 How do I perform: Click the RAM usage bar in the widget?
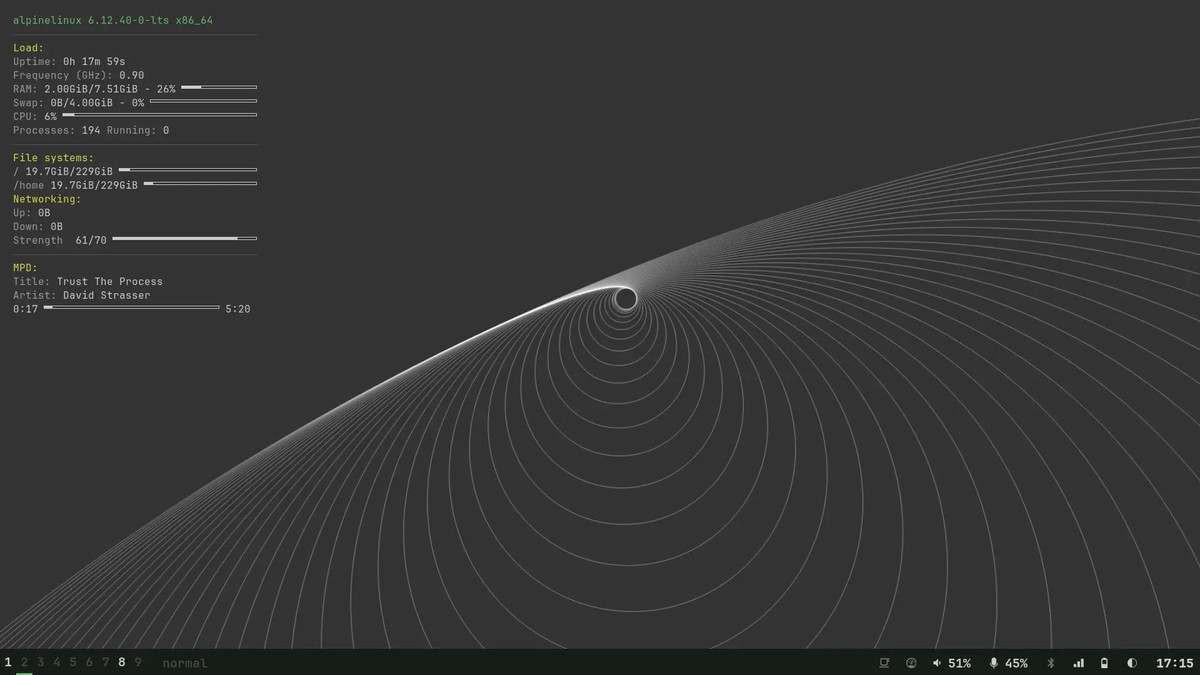tap(220, 87)
